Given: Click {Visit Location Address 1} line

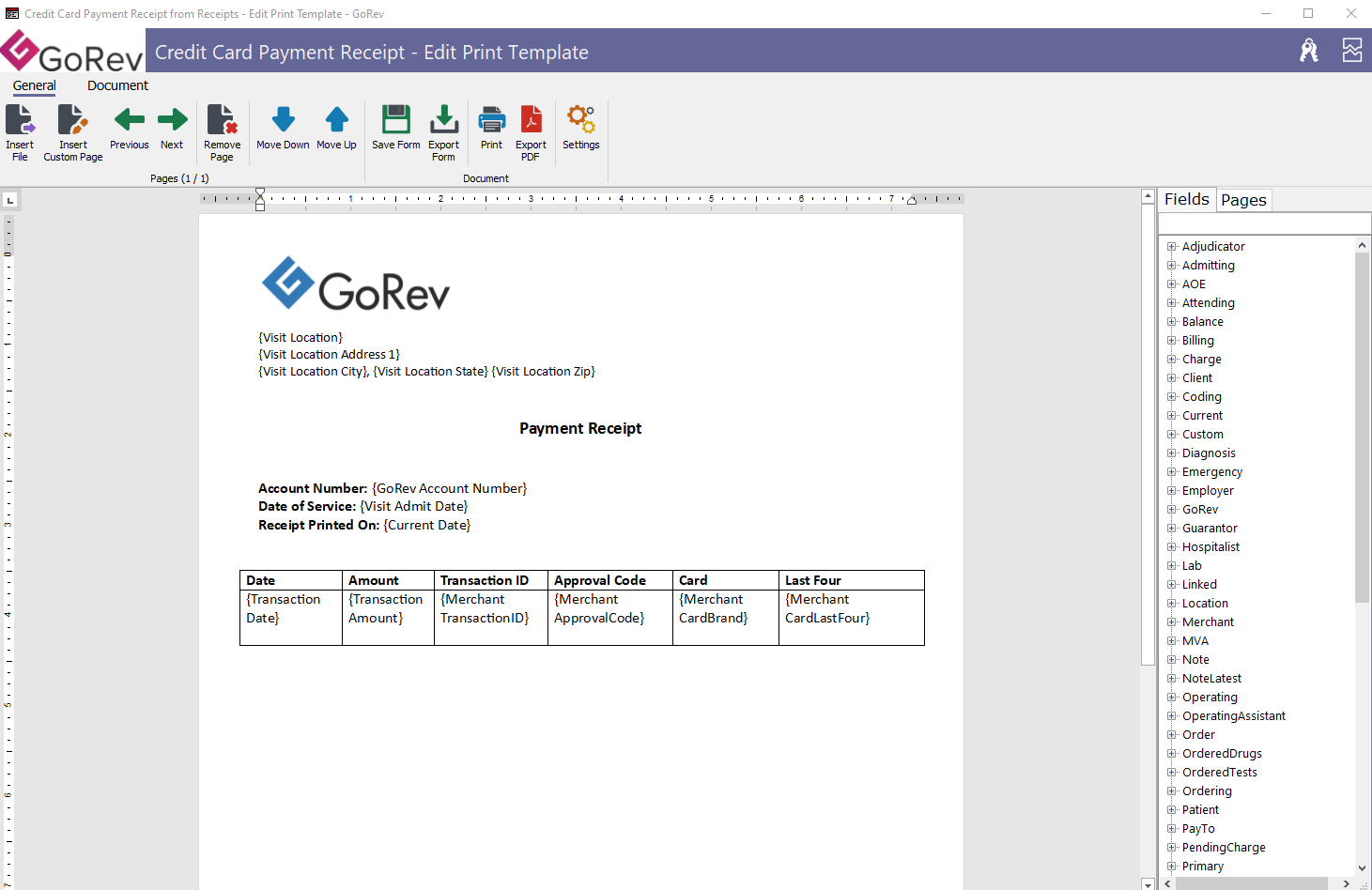Looking at the screenshot, I should click(329, 354).
